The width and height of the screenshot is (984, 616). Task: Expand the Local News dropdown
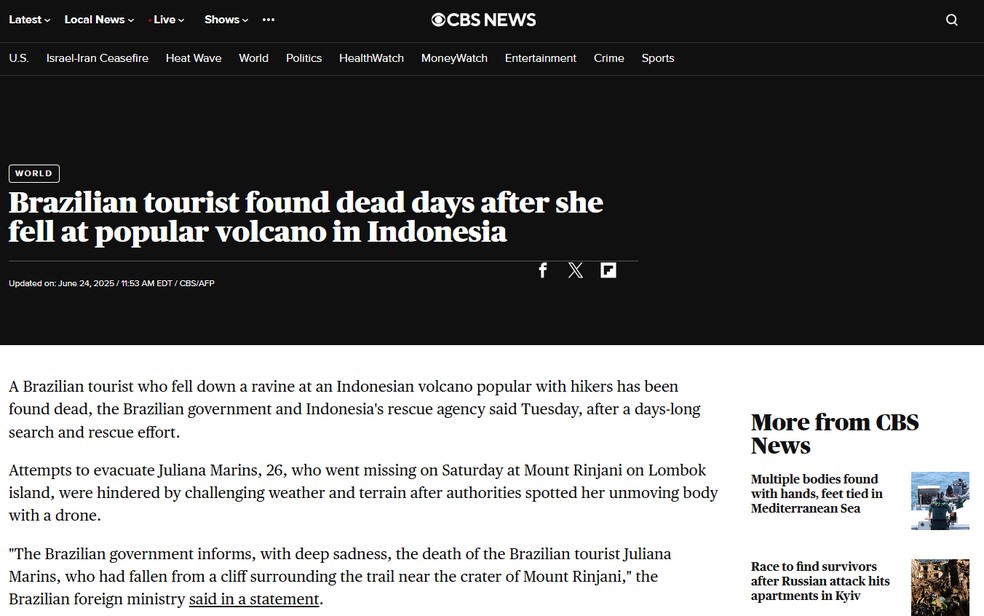[x=99, y=20]
